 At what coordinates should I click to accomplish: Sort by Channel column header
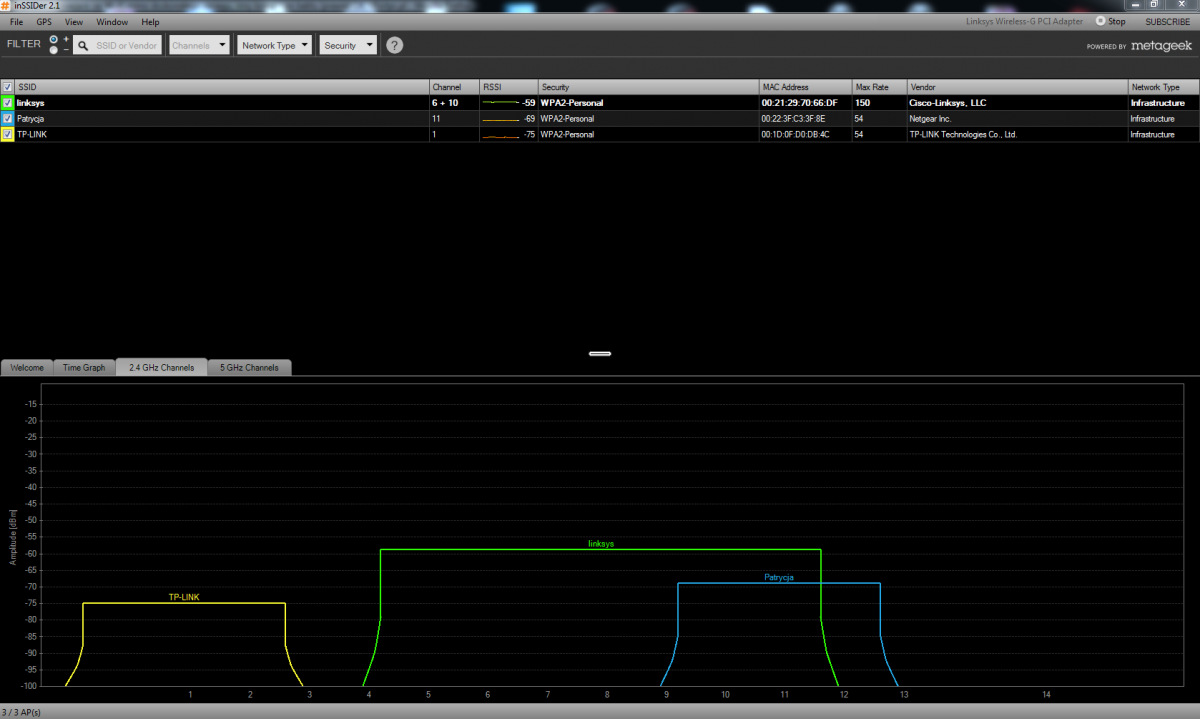[455, 87]
